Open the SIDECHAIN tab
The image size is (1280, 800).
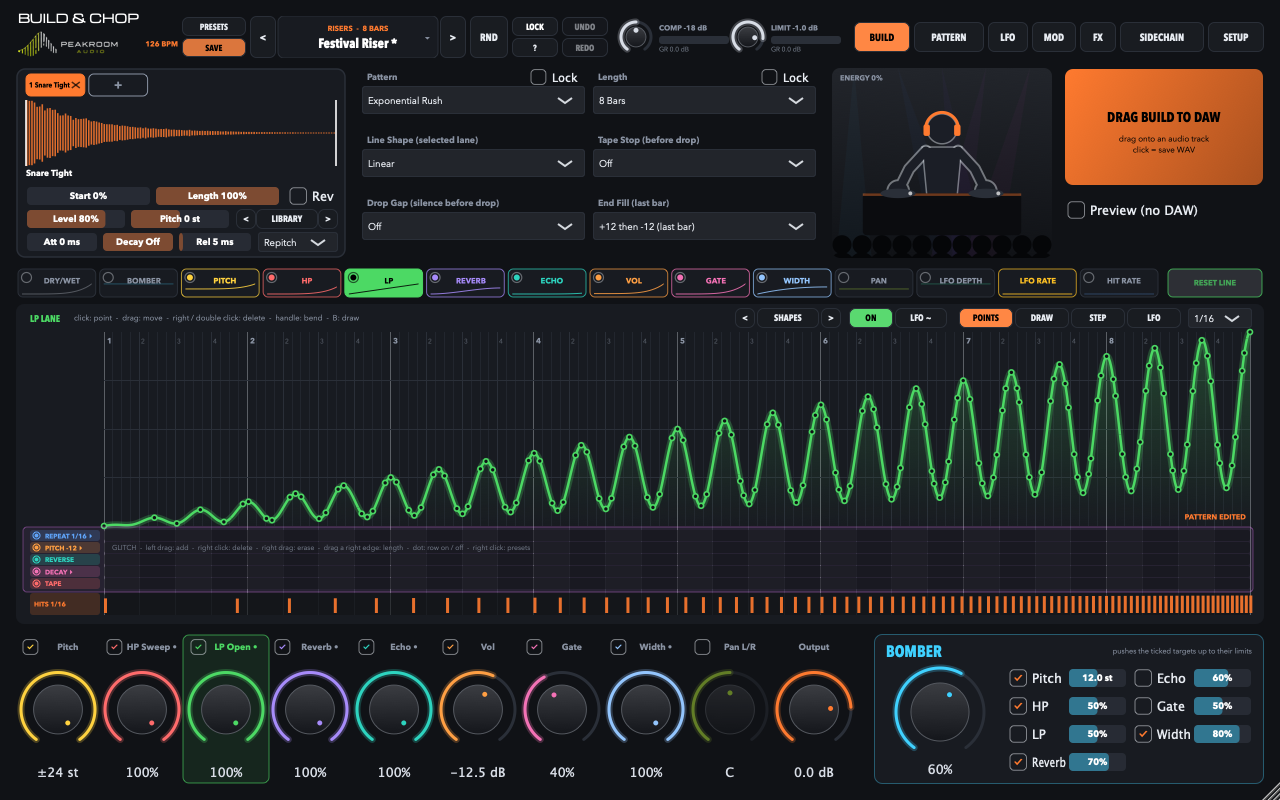pyautogui.click(x=1160, y=37)
